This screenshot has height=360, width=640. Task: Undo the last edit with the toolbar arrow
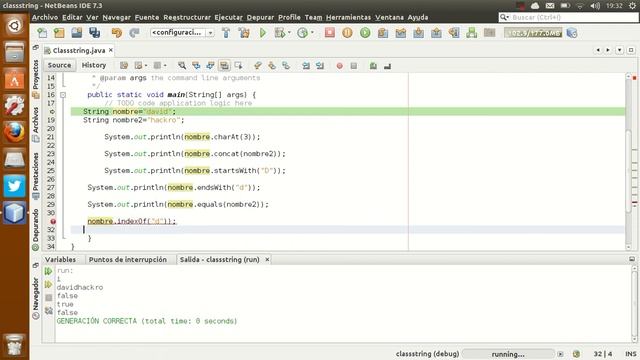pos(117,33)
